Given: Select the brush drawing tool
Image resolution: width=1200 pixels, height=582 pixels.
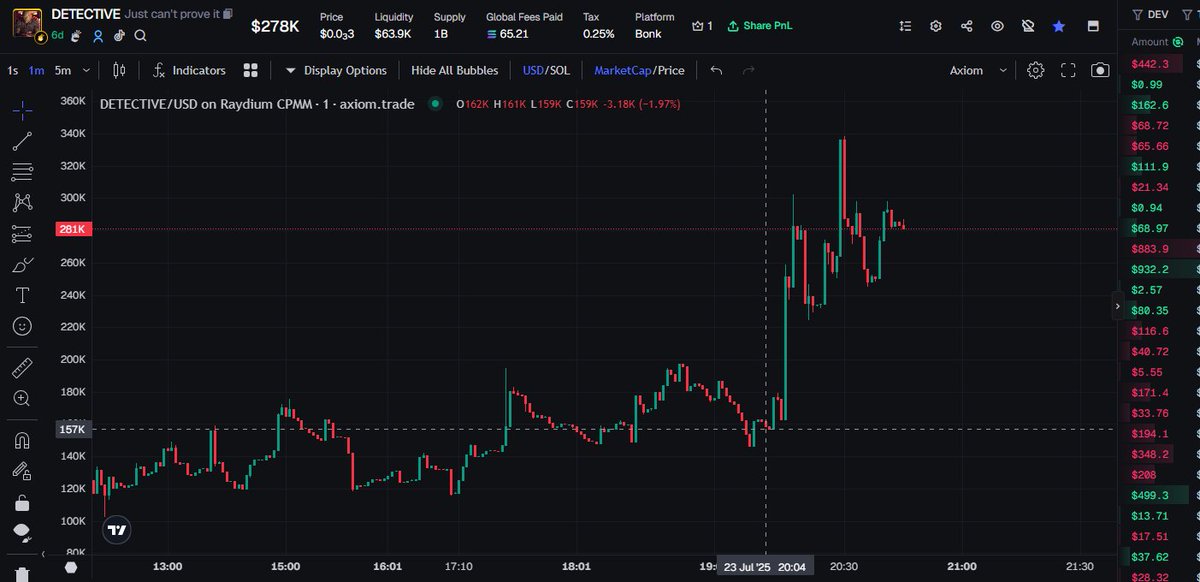Looking at the screenshot, I should [x=22, y=265].
